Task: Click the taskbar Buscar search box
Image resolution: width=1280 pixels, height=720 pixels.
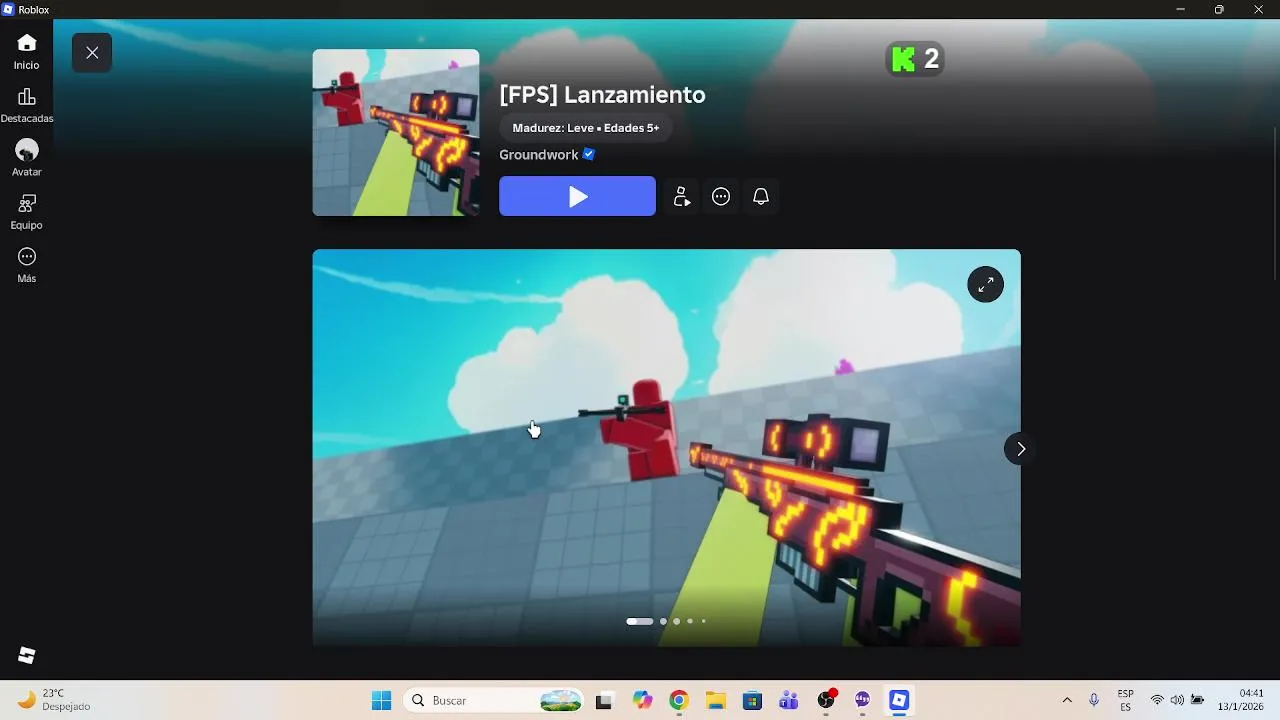Action: pyautogui.click(x=495, y=700)
